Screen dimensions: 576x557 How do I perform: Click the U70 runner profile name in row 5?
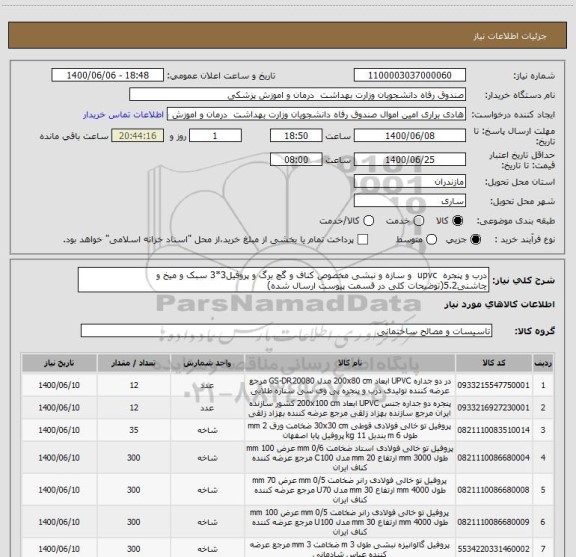pos(350,490)
